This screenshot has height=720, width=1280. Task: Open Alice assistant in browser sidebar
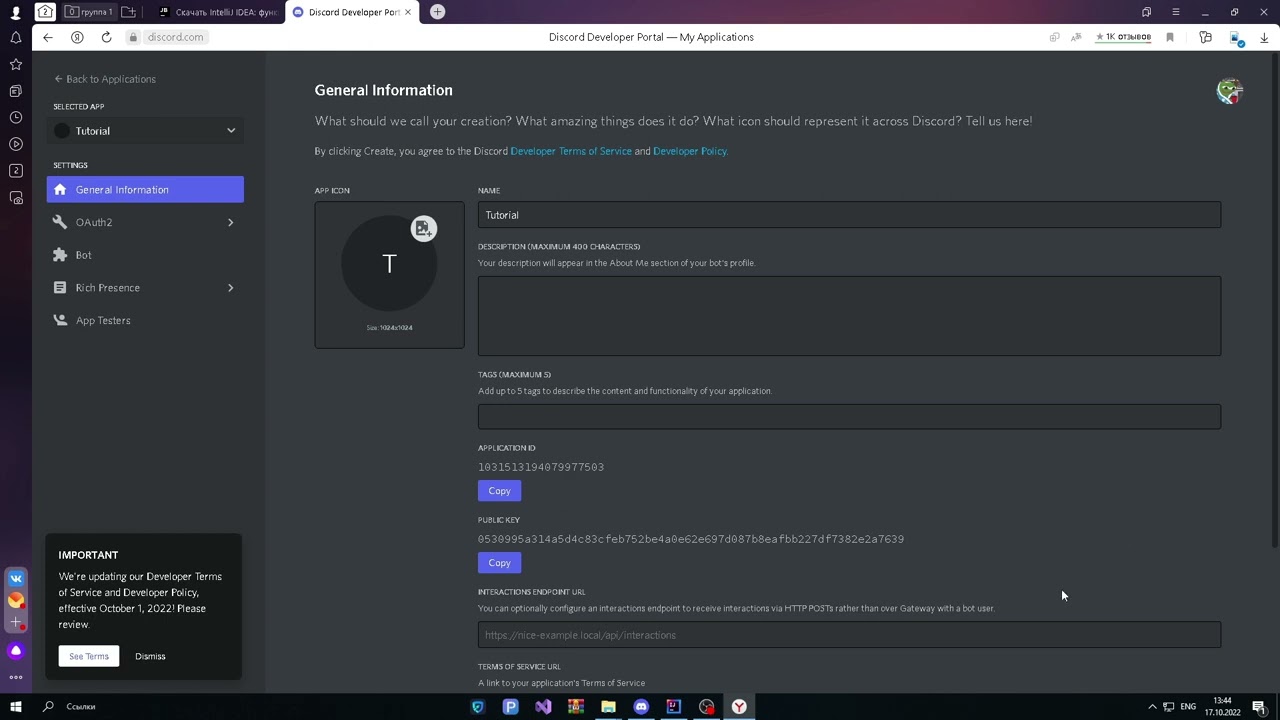coord(16,651)
